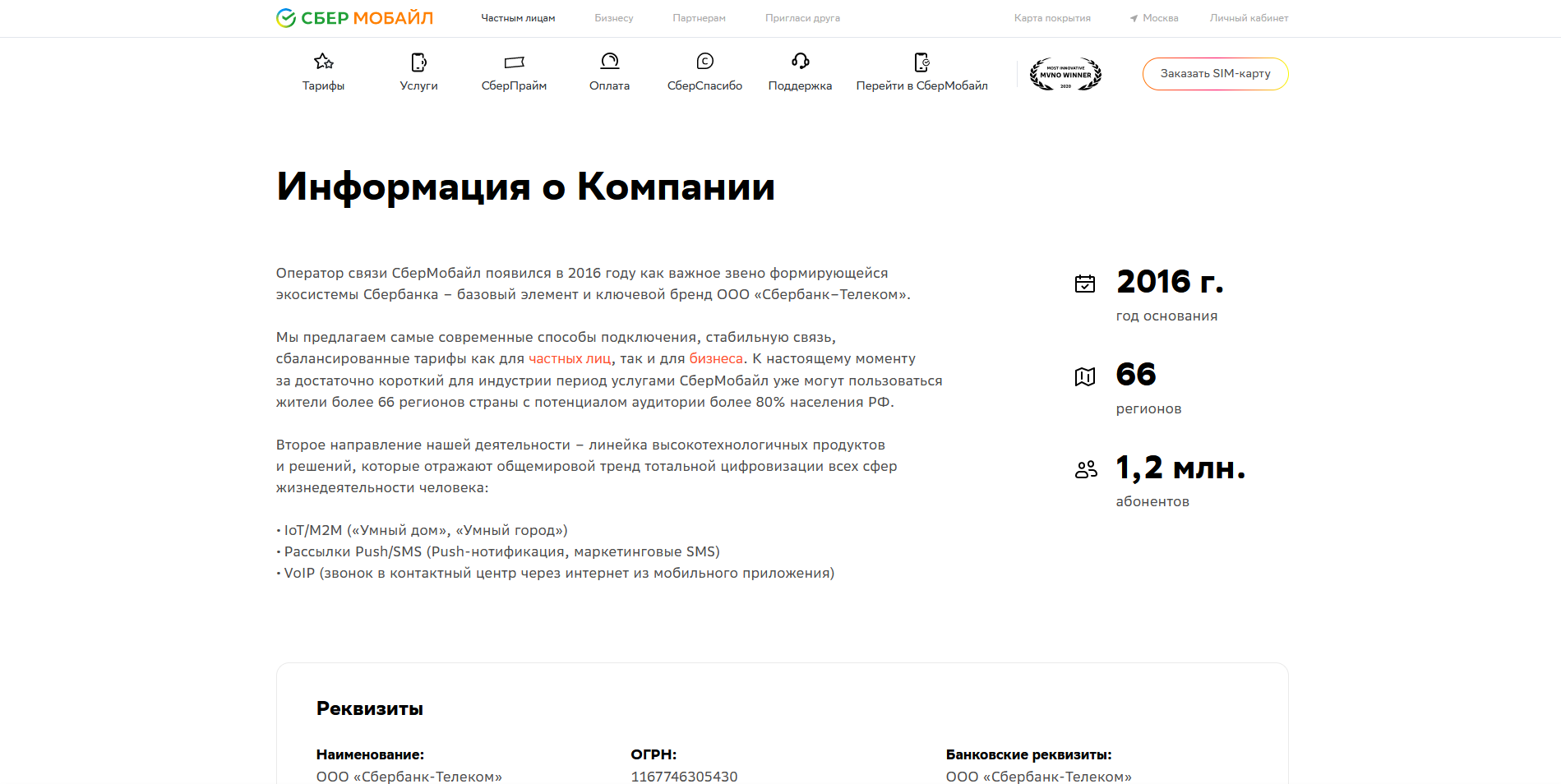Viewport: 1561px width, 784px height.
Task: Click the Рассылки Push/SMS bullet line
Action: [498, 552]
